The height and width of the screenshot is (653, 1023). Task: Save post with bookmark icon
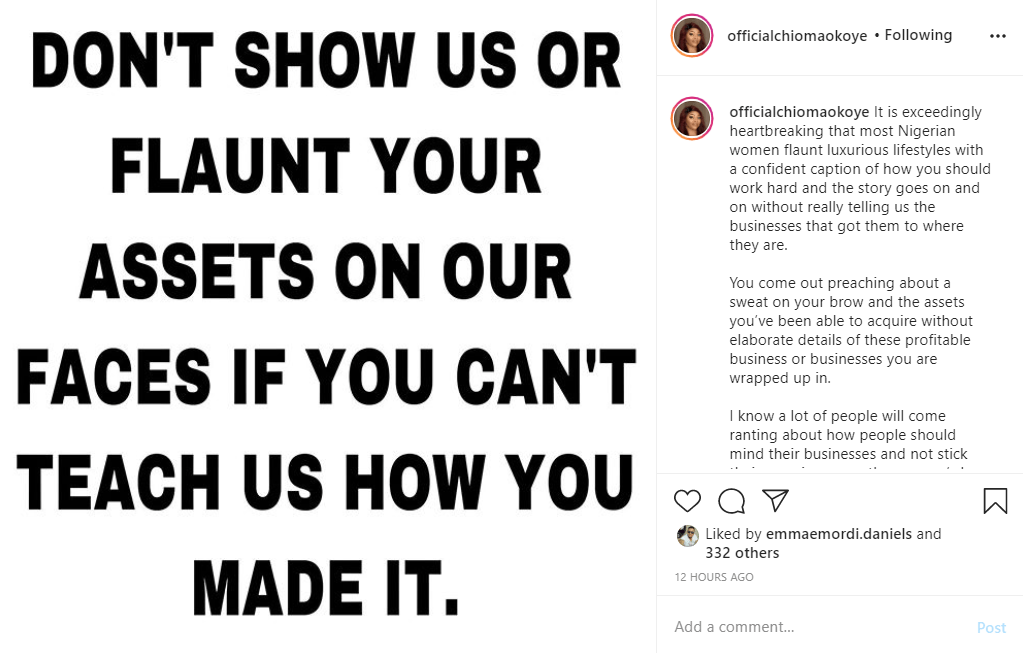995,501
